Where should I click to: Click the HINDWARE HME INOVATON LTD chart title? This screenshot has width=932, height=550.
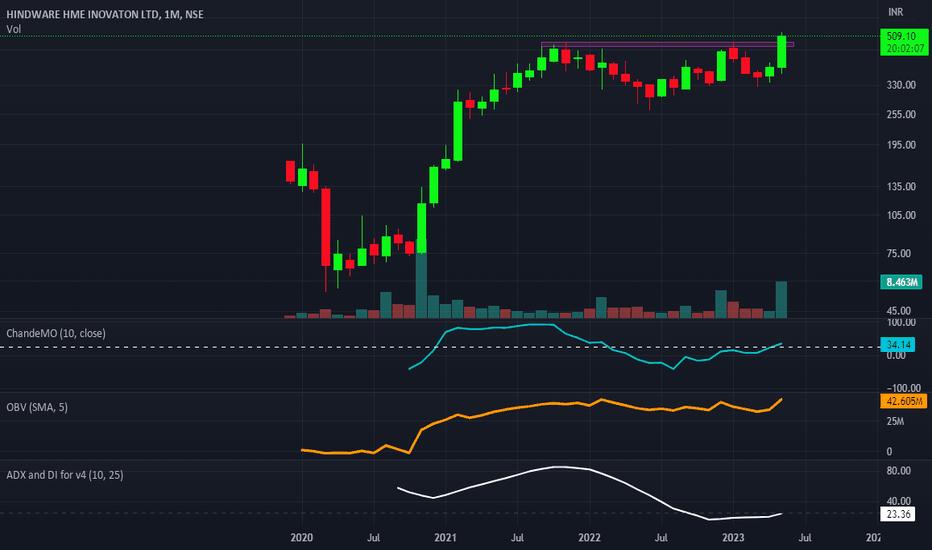105,14
